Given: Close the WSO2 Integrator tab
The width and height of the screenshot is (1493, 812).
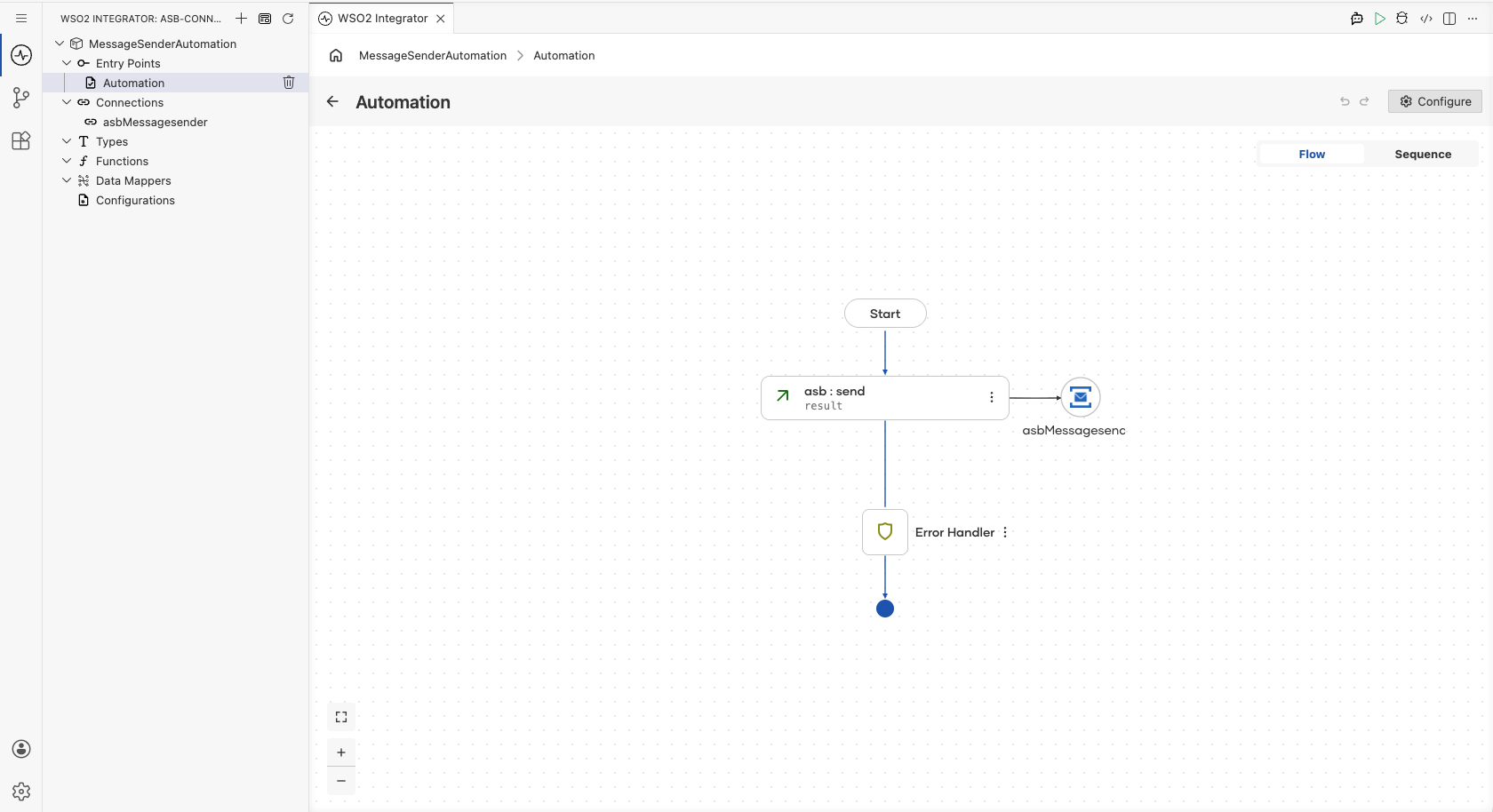Looking at the screenshot, I should tap(441, 19).
